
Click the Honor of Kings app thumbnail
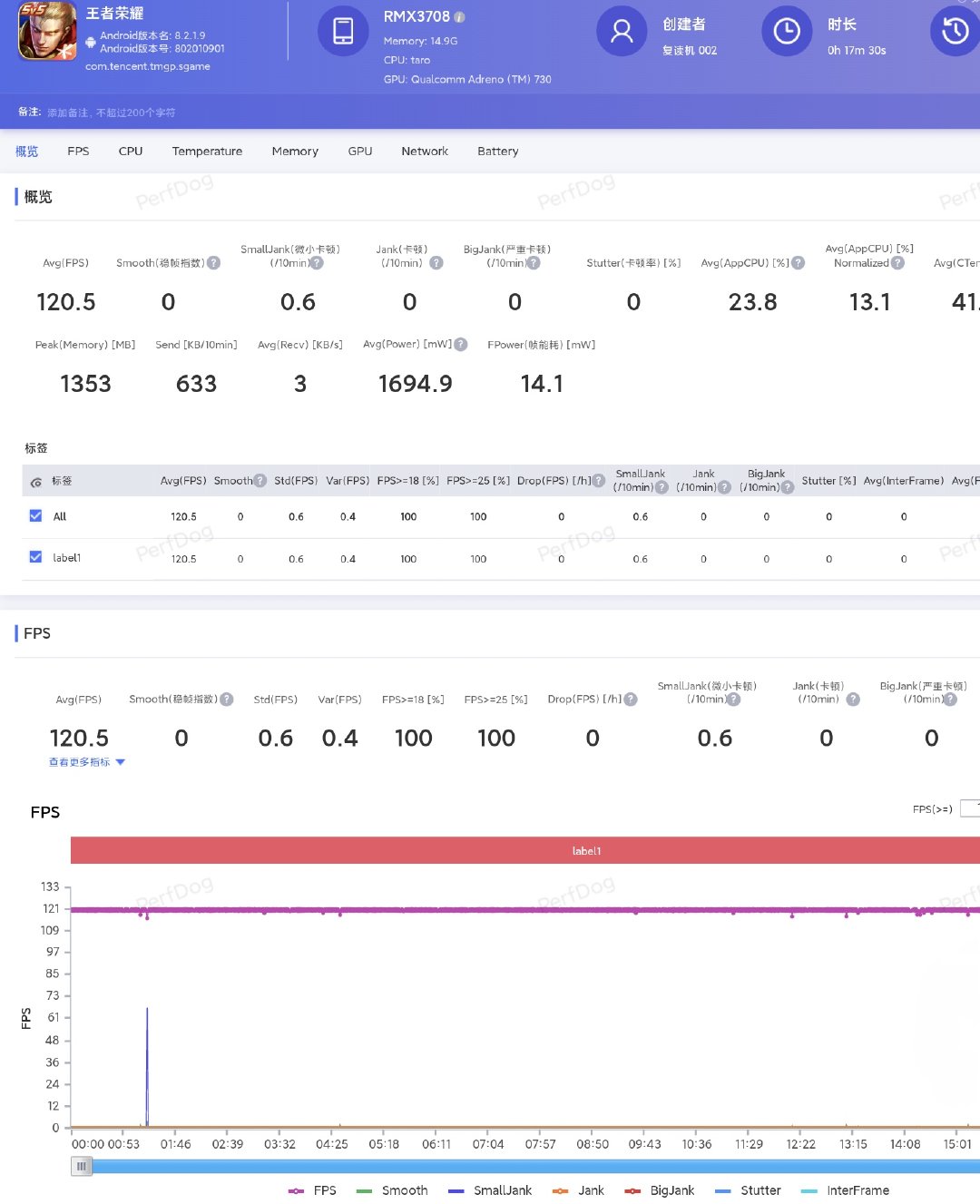point(47,33)
